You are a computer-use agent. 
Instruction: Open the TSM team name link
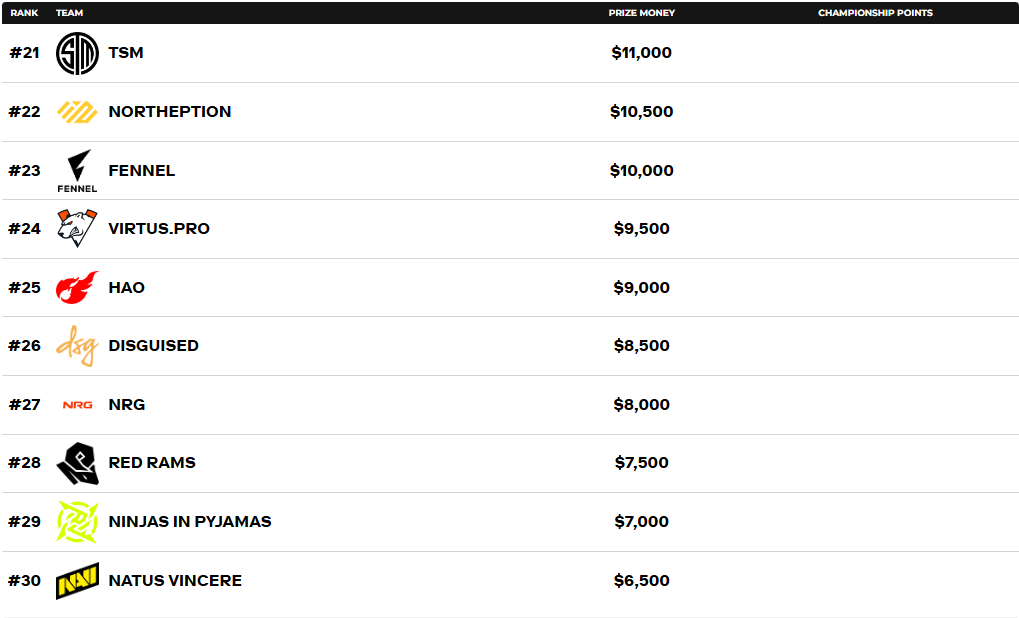(126, 53)
